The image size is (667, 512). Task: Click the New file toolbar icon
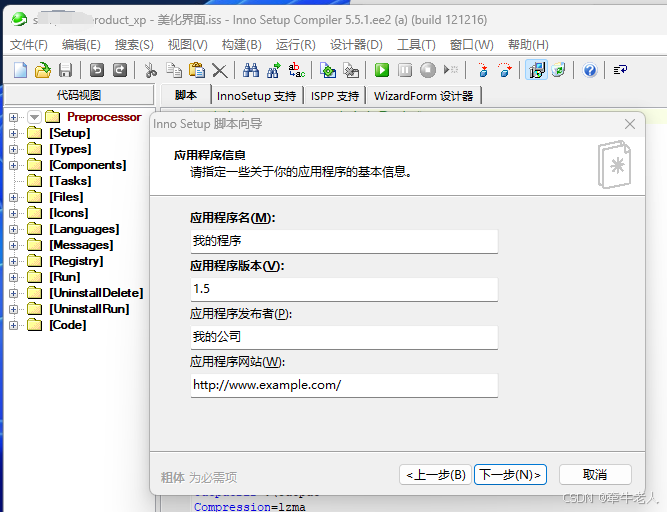(x=20, y=70)
